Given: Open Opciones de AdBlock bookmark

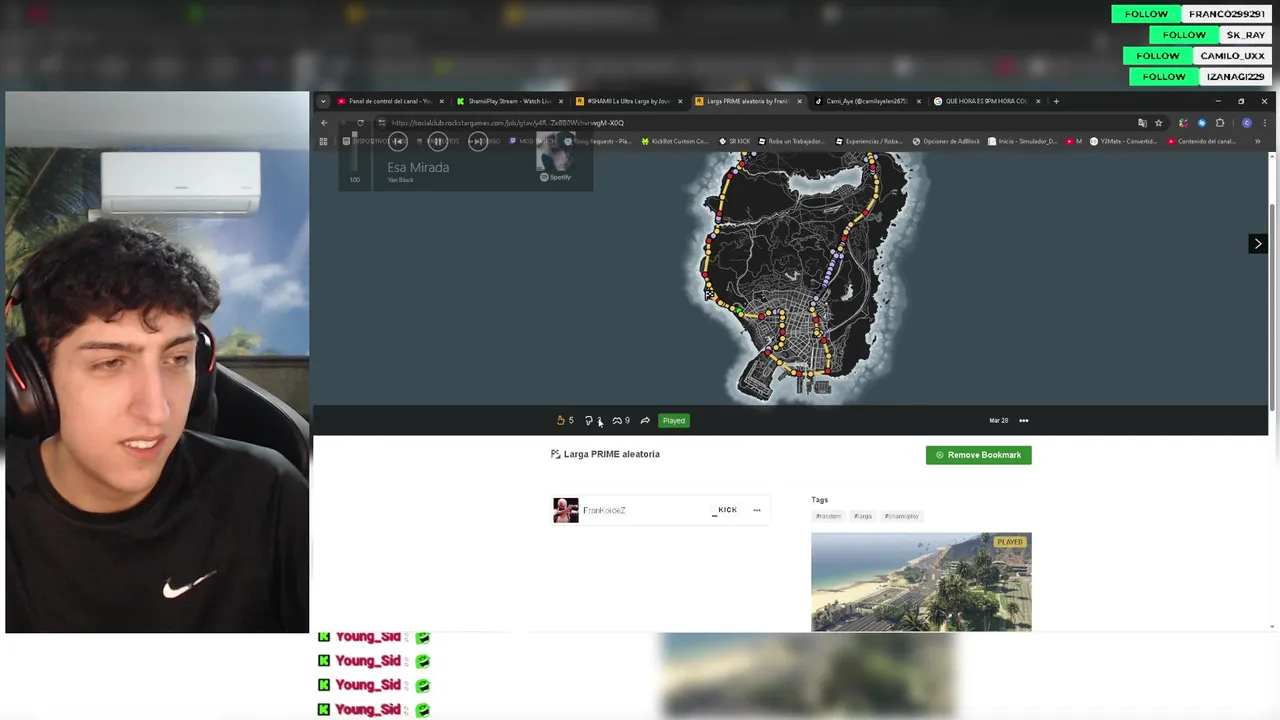Looking at the screenshot, I should [946, 141].
